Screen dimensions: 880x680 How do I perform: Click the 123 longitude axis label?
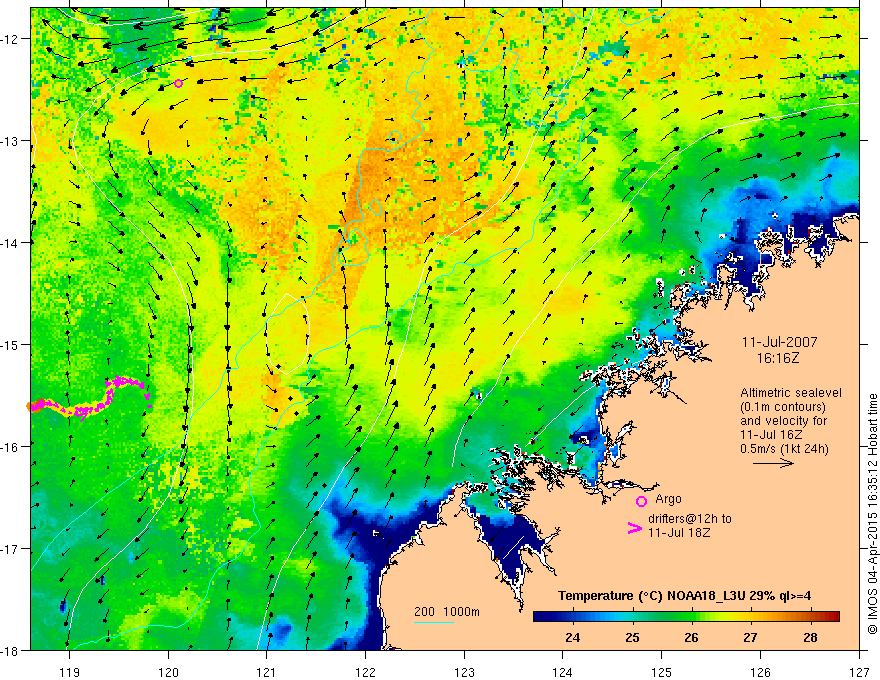point(464,672)
